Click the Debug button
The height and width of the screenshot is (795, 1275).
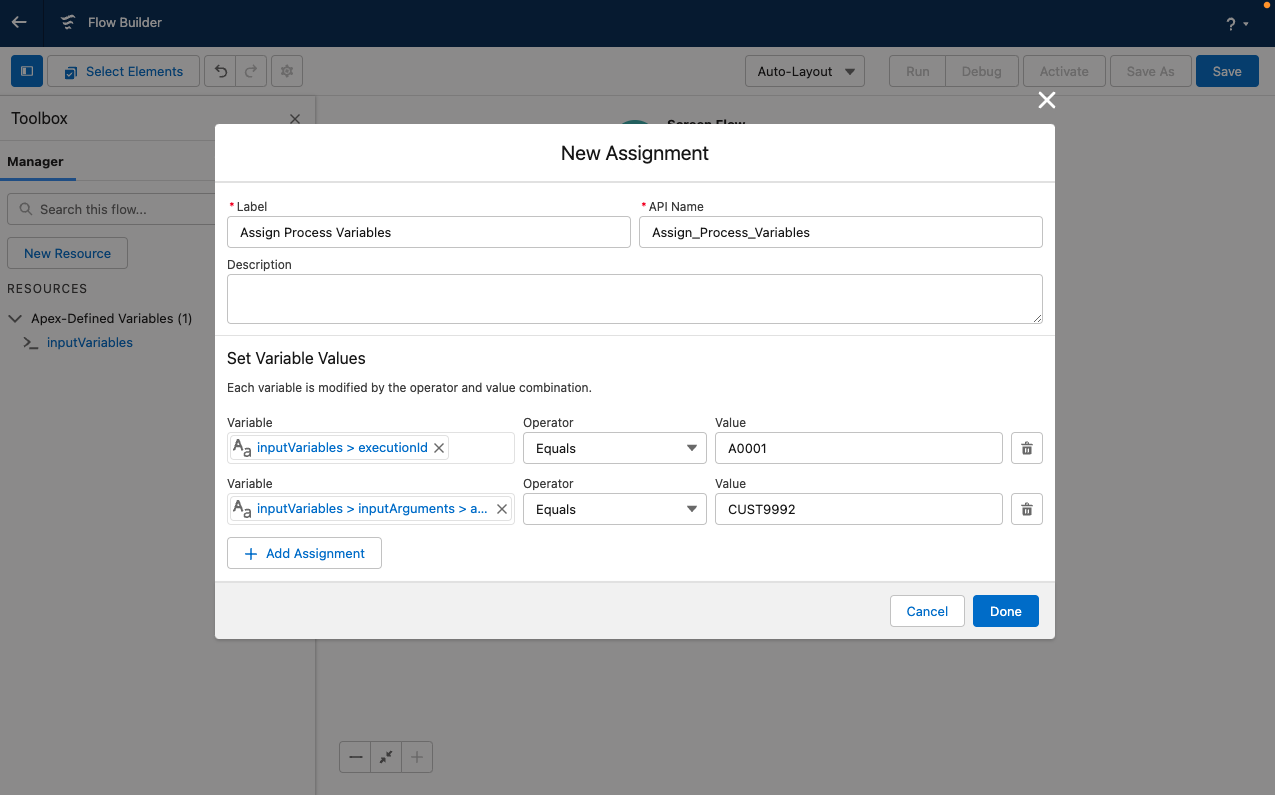(x=981, y=71)
